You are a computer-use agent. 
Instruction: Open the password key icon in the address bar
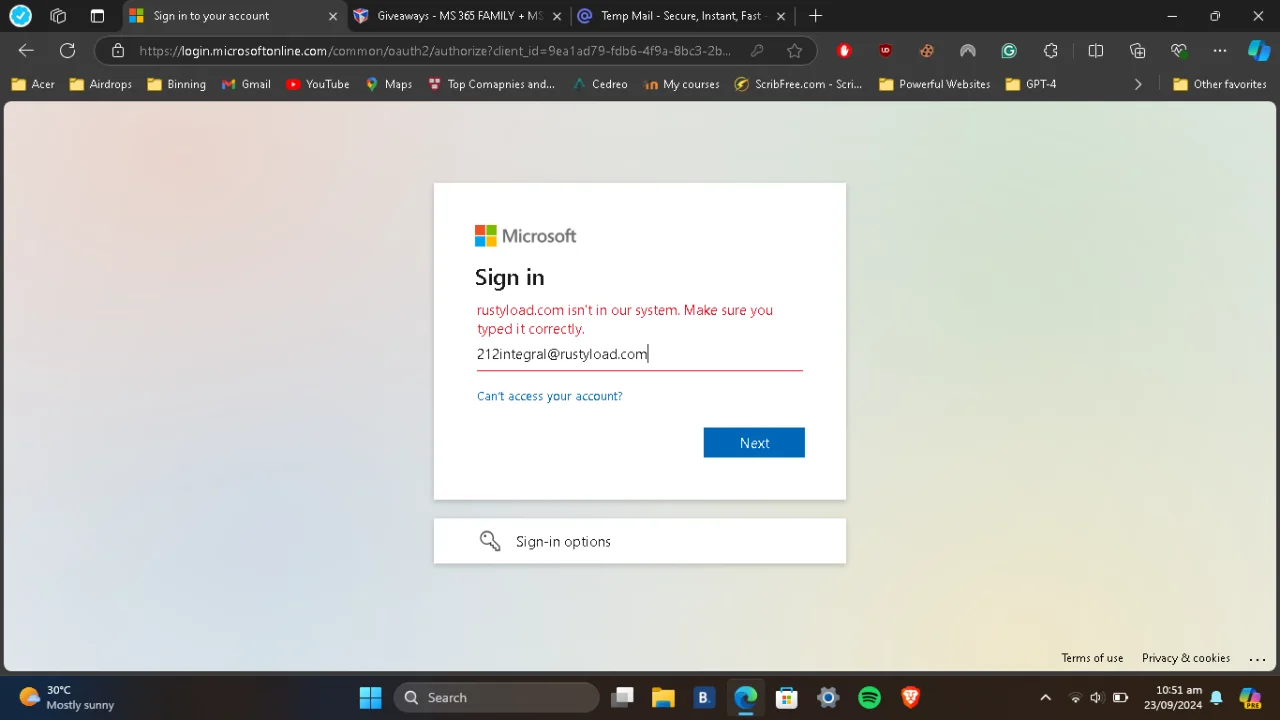(x=757, y=51)
